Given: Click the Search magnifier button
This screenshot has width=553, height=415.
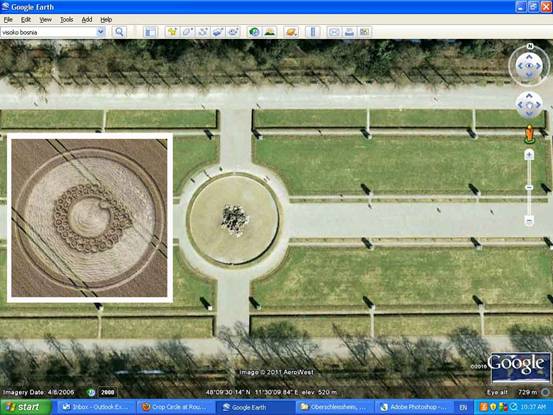Looking at the screenshot, I should (x=119, y=32).
